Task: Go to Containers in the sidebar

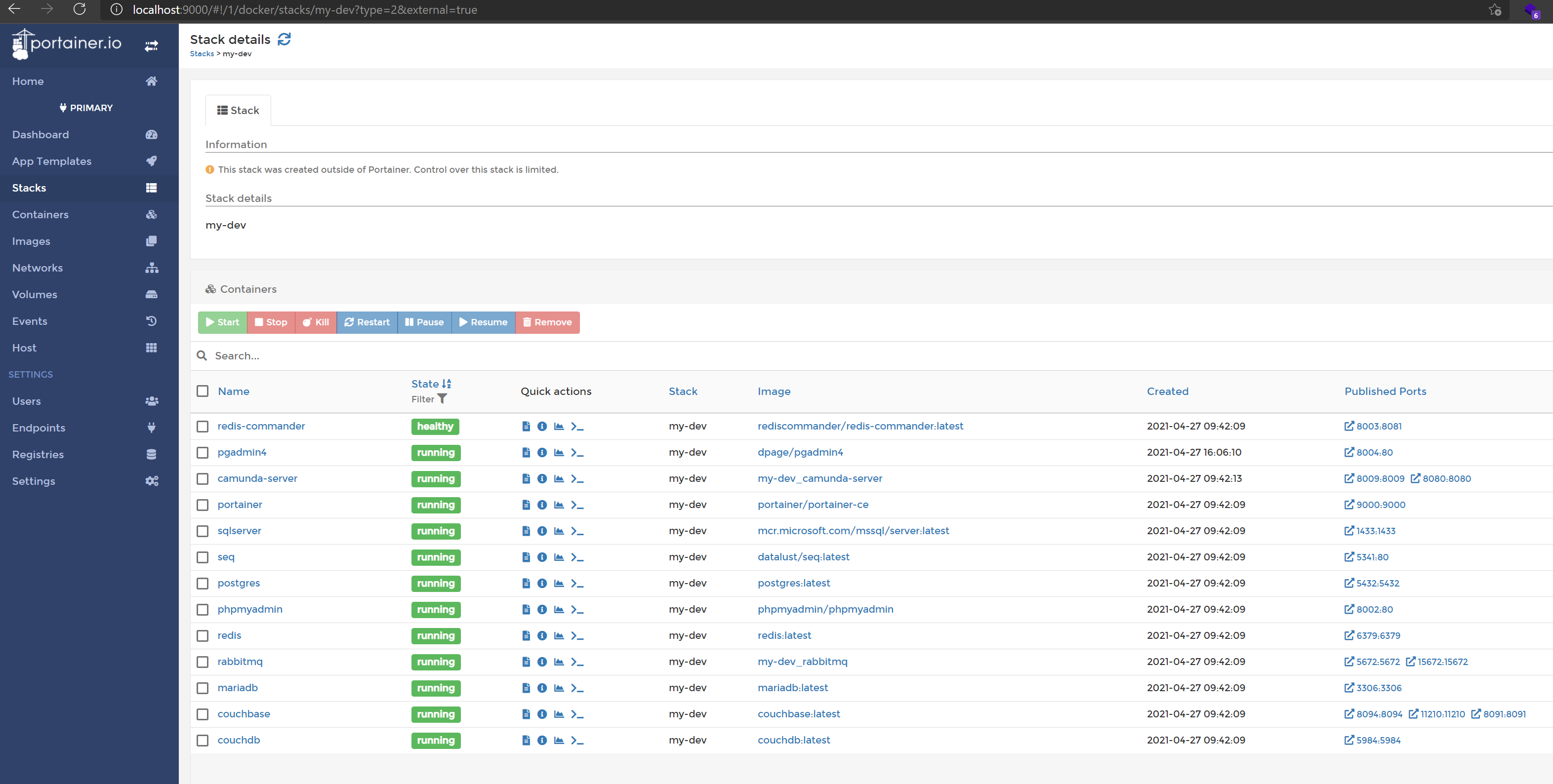Action: (x=41, y=215)
